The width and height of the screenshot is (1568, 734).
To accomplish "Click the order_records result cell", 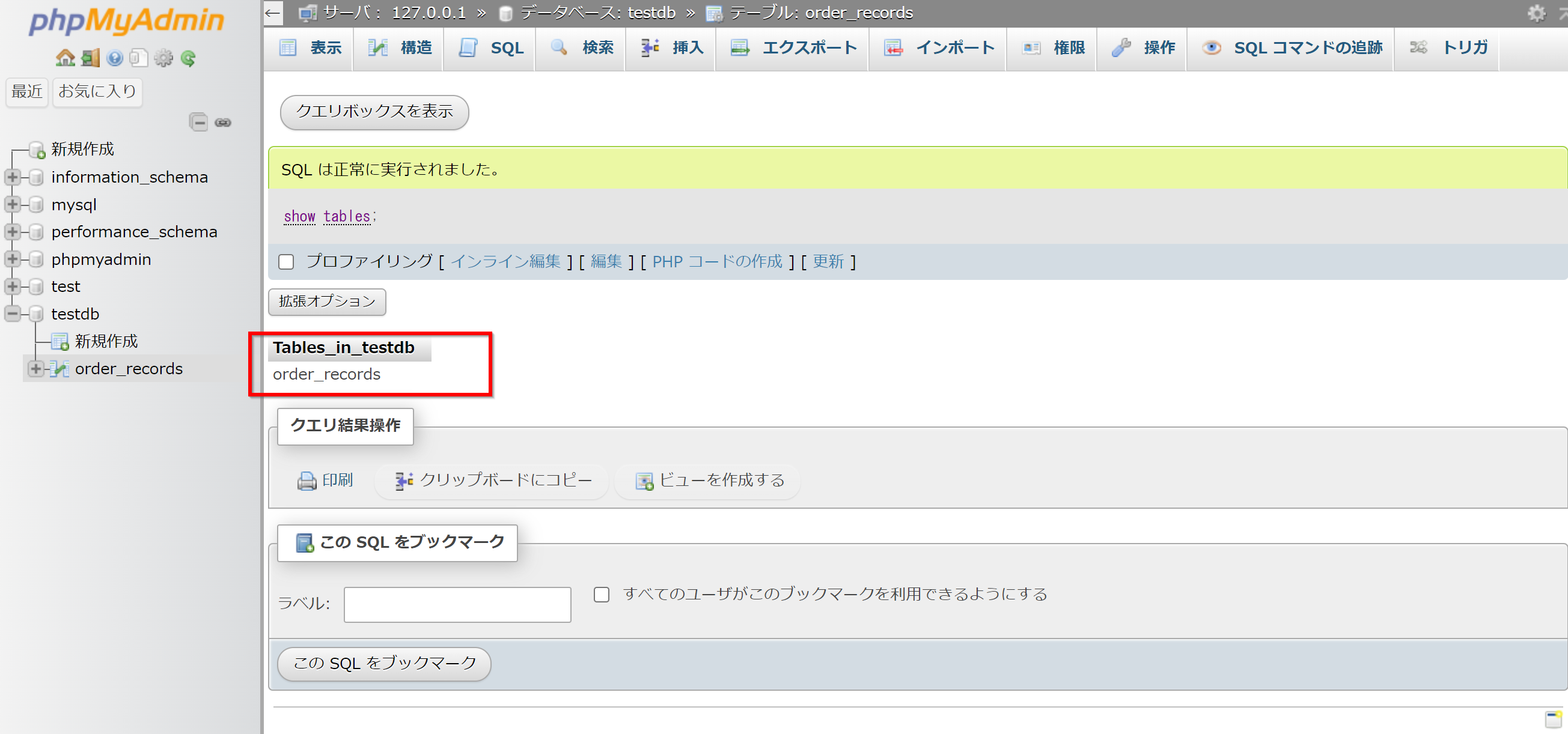I will pos(349,375).
